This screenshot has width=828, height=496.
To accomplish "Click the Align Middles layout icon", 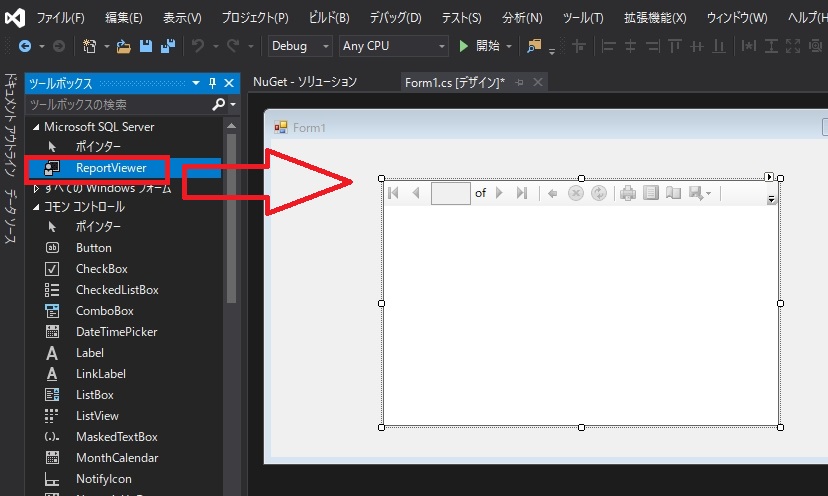I will pyautogui.click(x=697, y=46).
